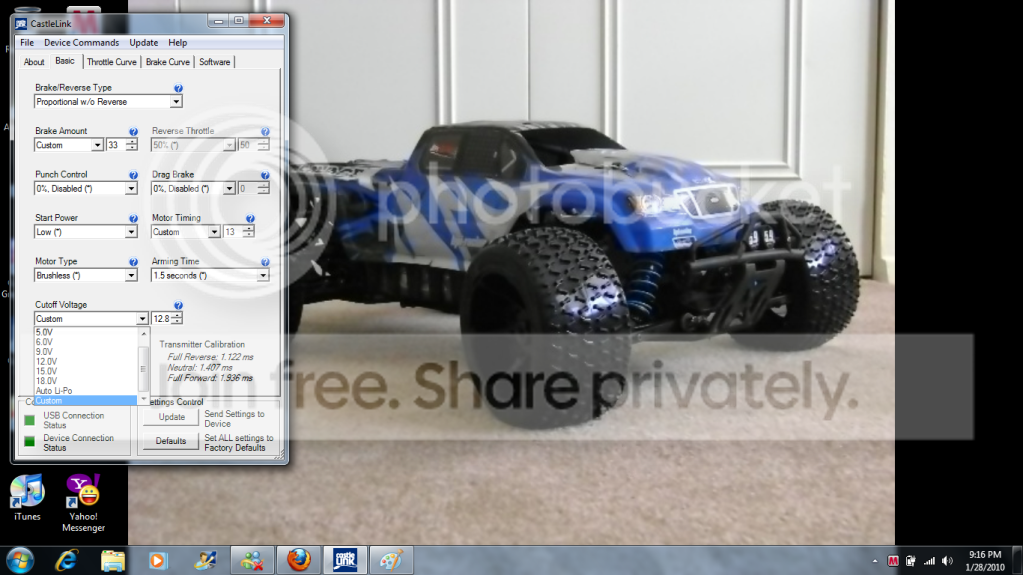The height and width of the screenshot is (575, 1023).
Task: Open Windows Live Messenger taskbar icon
Action: pyautogui.click(x=252, y=561)
